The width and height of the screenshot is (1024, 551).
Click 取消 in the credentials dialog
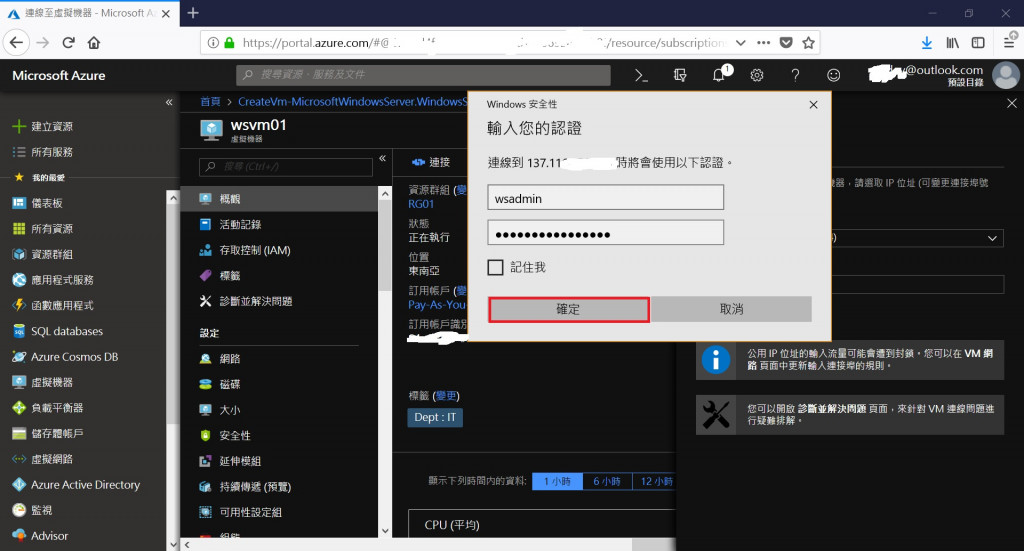tap(731, 309)
